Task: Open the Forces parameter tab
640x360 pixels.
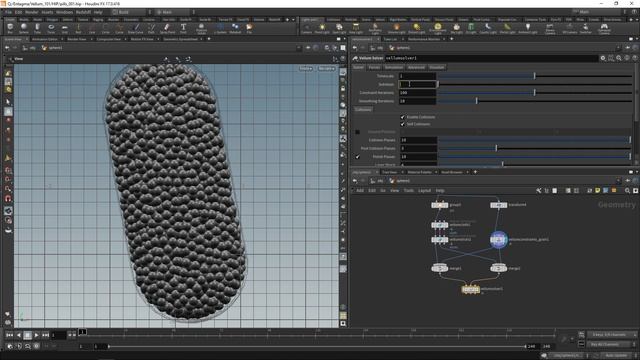Action: pyautogui.click(x=374, y=67)
